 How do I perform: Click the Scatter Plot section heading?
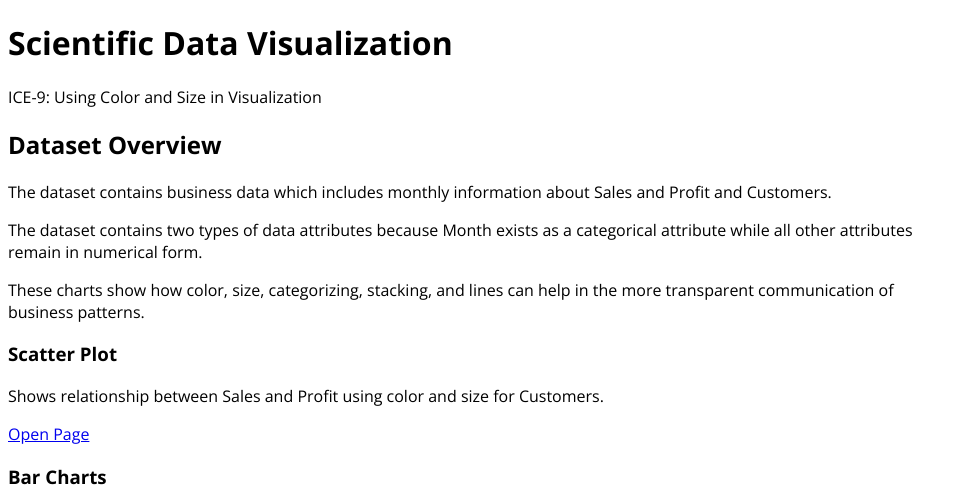pos(62,355)
